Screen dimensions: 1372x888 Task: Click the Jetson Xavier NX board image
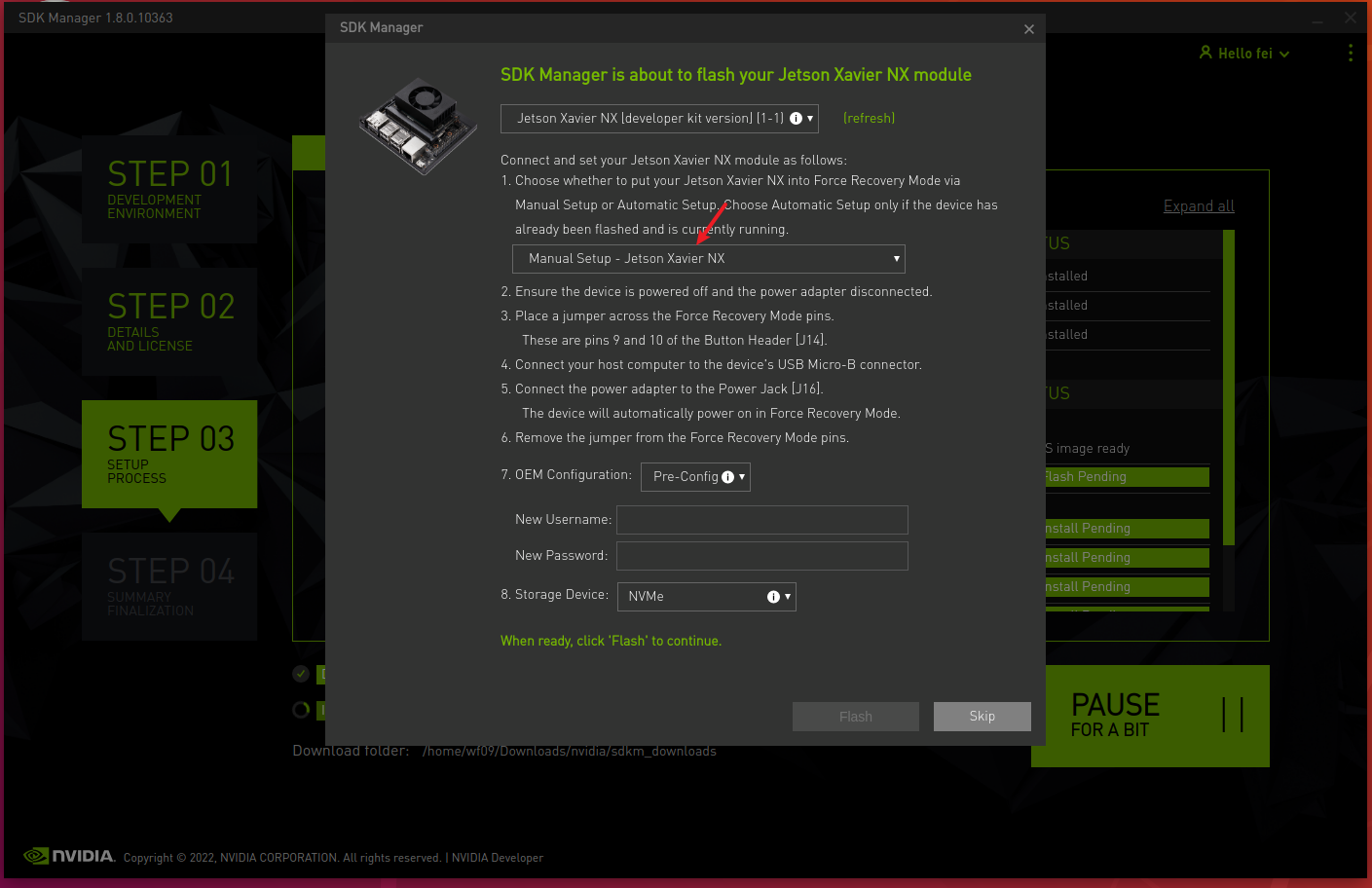click(418, 127)
